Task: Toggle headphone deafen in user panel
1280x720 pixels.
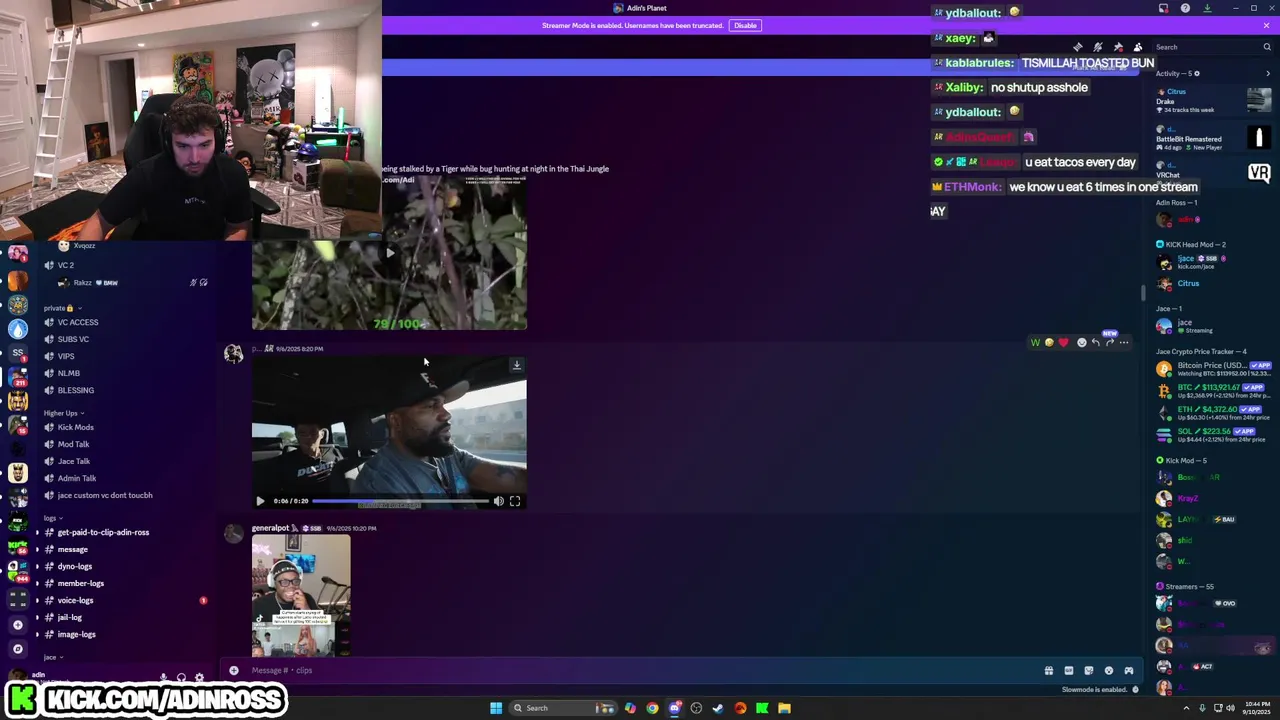Action: pos(181,677)
